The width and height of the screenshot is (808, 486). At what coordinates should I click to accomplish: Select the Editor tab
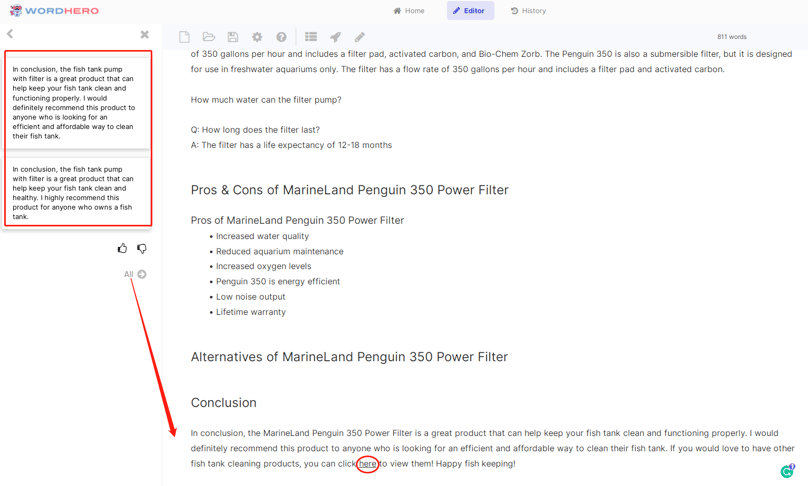tap(470, 10)
